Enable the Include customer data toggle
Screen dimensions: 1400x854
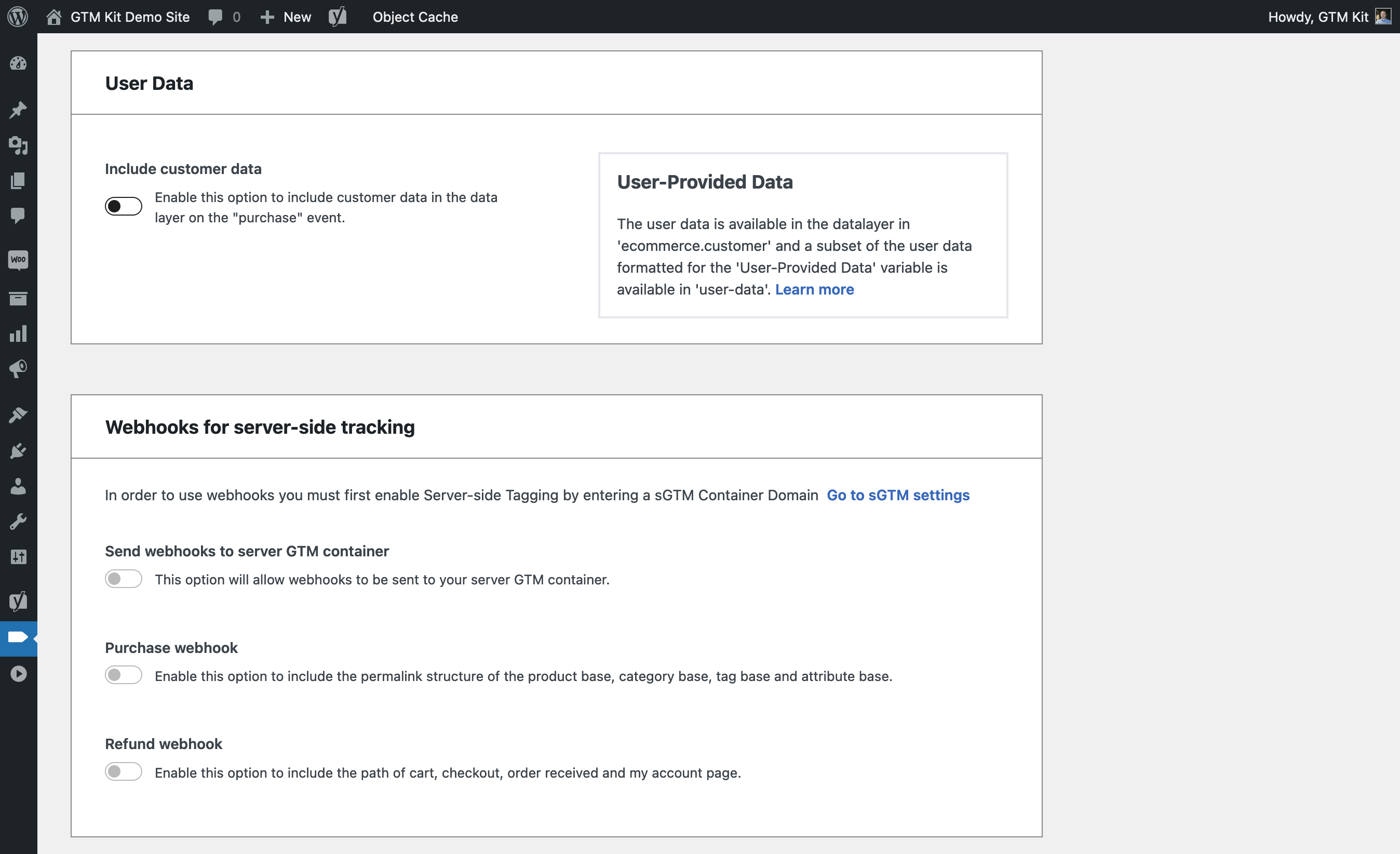[123, 206]
